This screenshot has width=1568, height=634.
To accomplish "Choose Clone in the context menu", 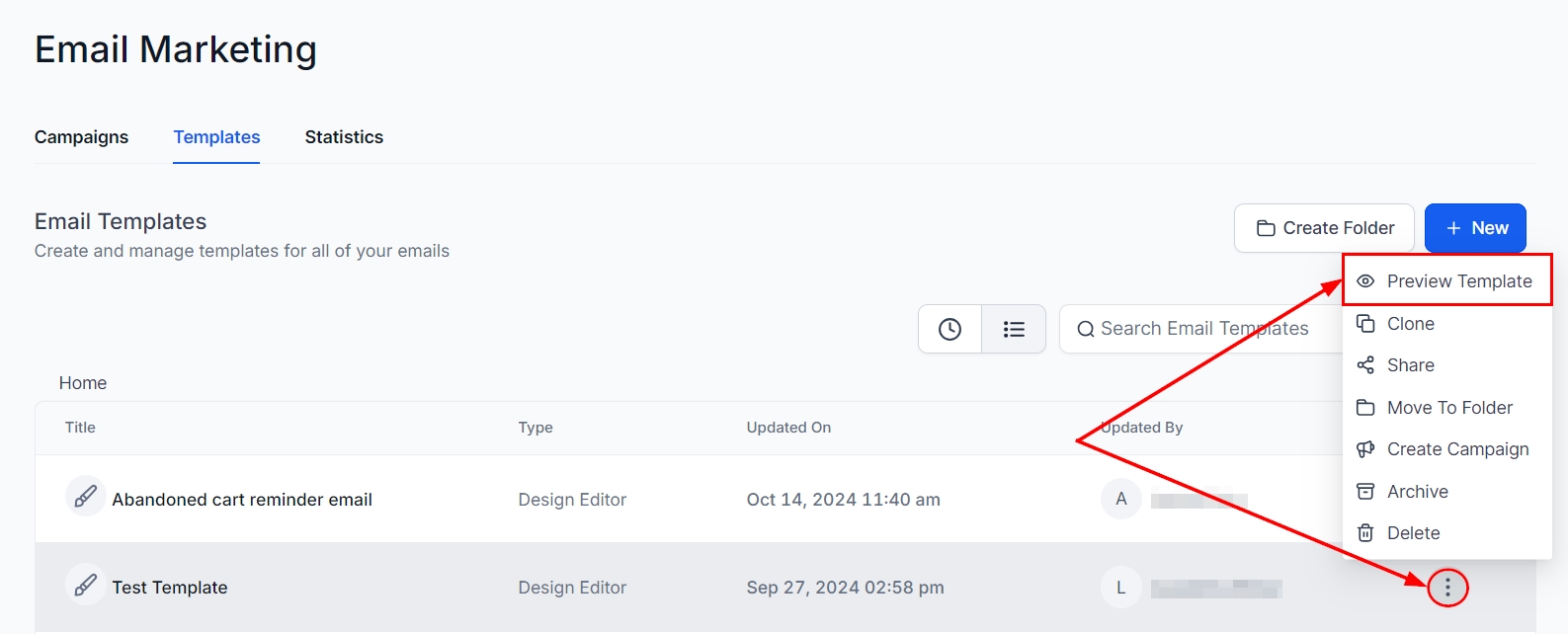I will tap(1410, 324).
